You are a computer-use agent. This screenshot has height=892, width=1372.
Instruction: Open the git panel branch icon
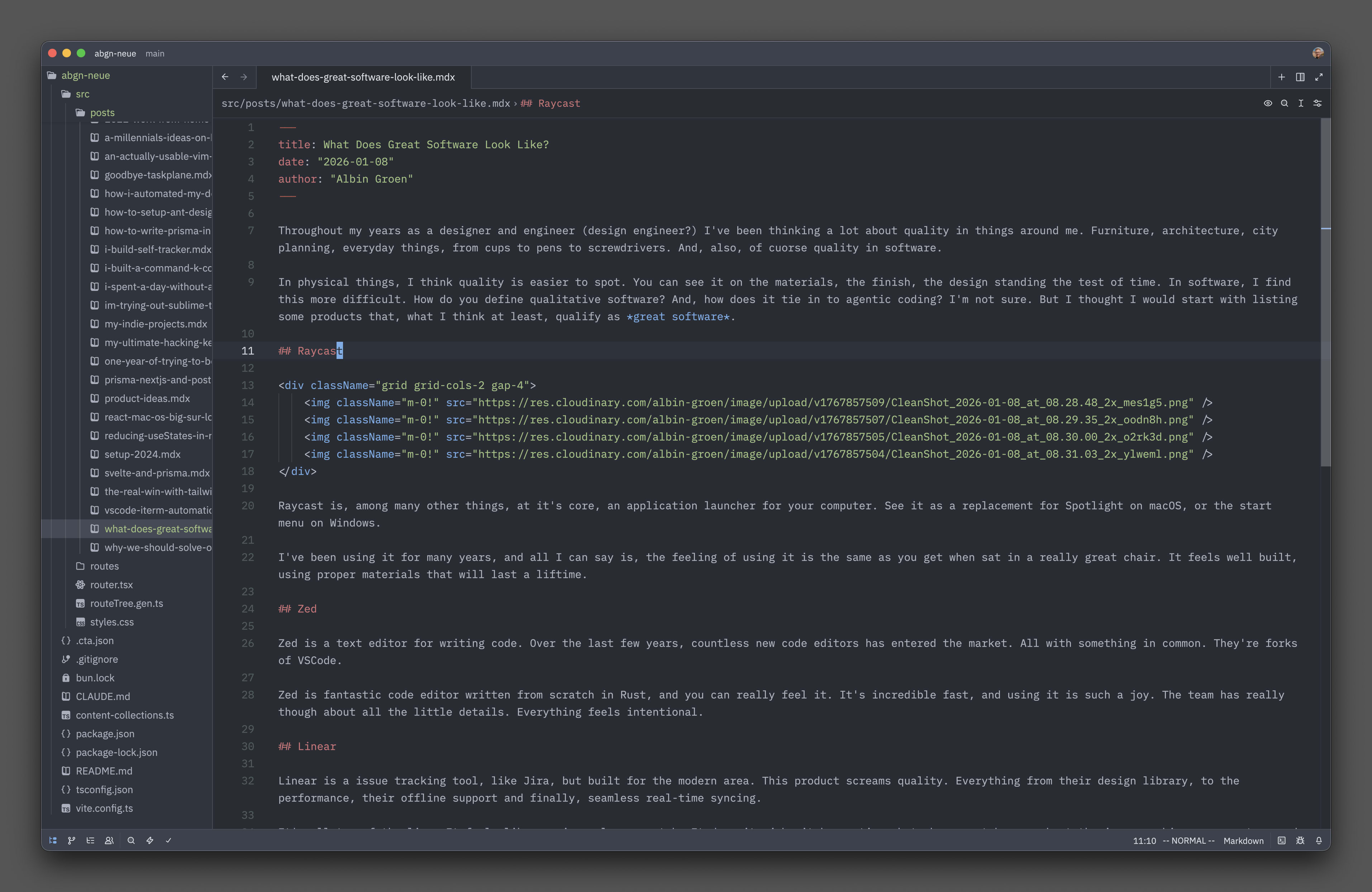71,840
